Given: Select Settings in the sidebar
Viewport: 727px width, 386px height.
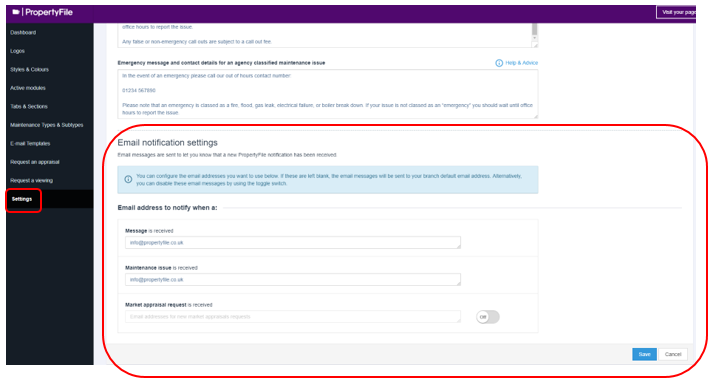Looking at the screenshot, I should pyautogui.click(x=22, y=199).
